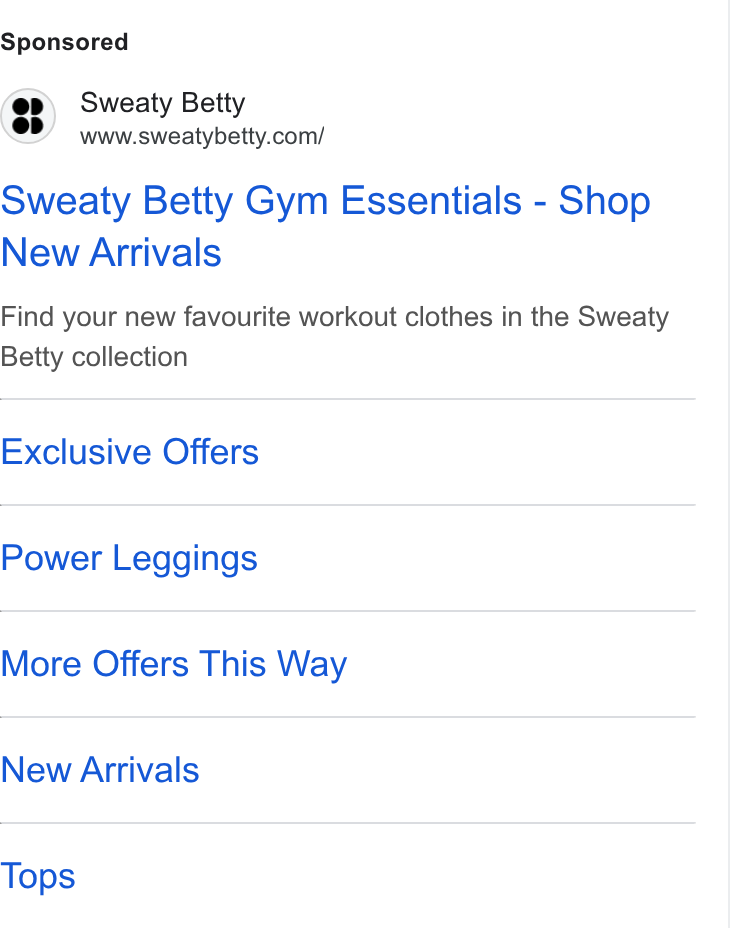
Task: Click the circular advertiser favicon beside the URL
Action: coord(28,116)
